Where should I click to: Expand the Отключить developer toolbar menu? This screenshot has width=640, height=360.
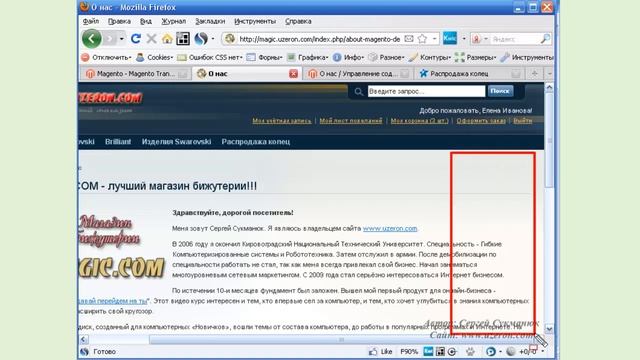[x=106, y=58]
